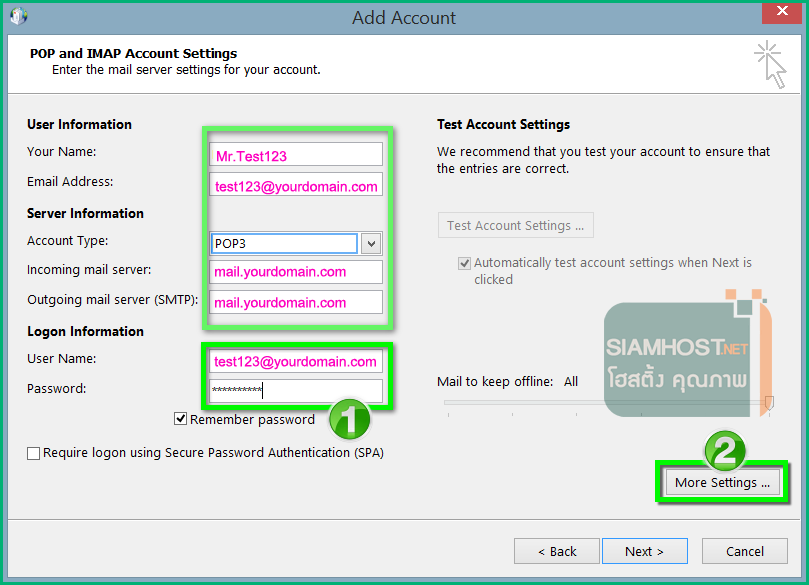Open the More Settings dialog
The width and height of the screenshot is (809, 585).
coord(722,482)
